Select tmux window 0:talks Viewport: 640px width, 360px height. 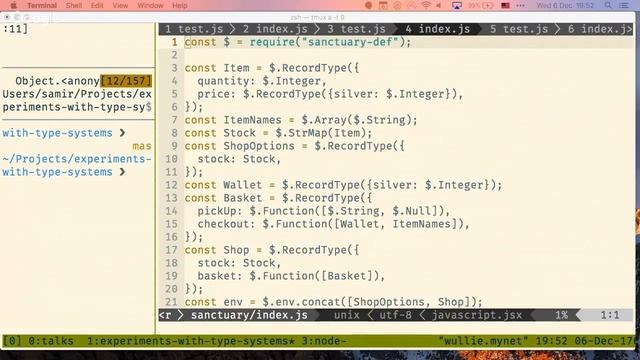tap(51, 341)
